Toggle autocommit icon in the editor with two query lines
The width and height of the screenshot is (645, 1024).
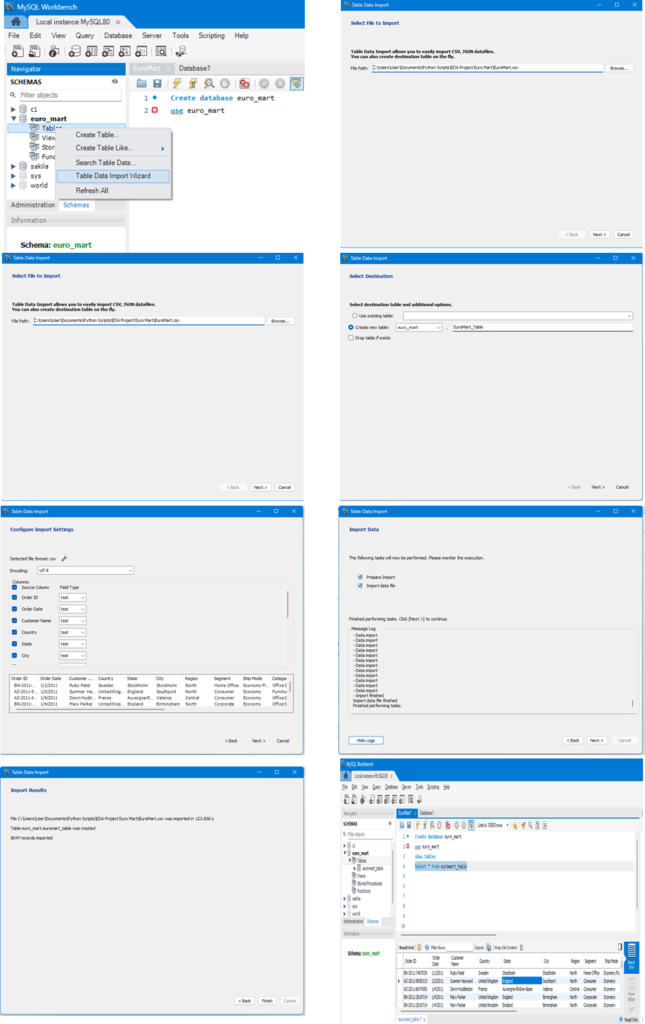coord(296,84)
